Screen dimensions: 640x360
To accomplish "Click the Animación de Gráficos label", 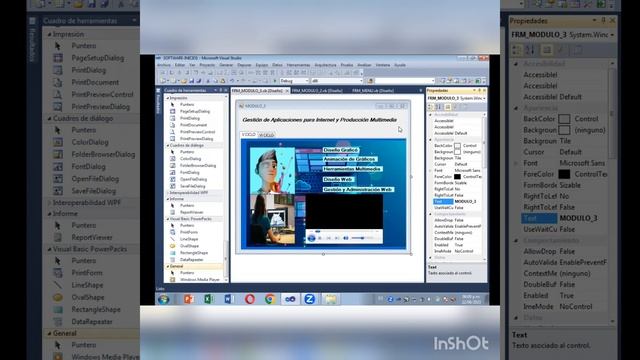I will coord(349,159).
